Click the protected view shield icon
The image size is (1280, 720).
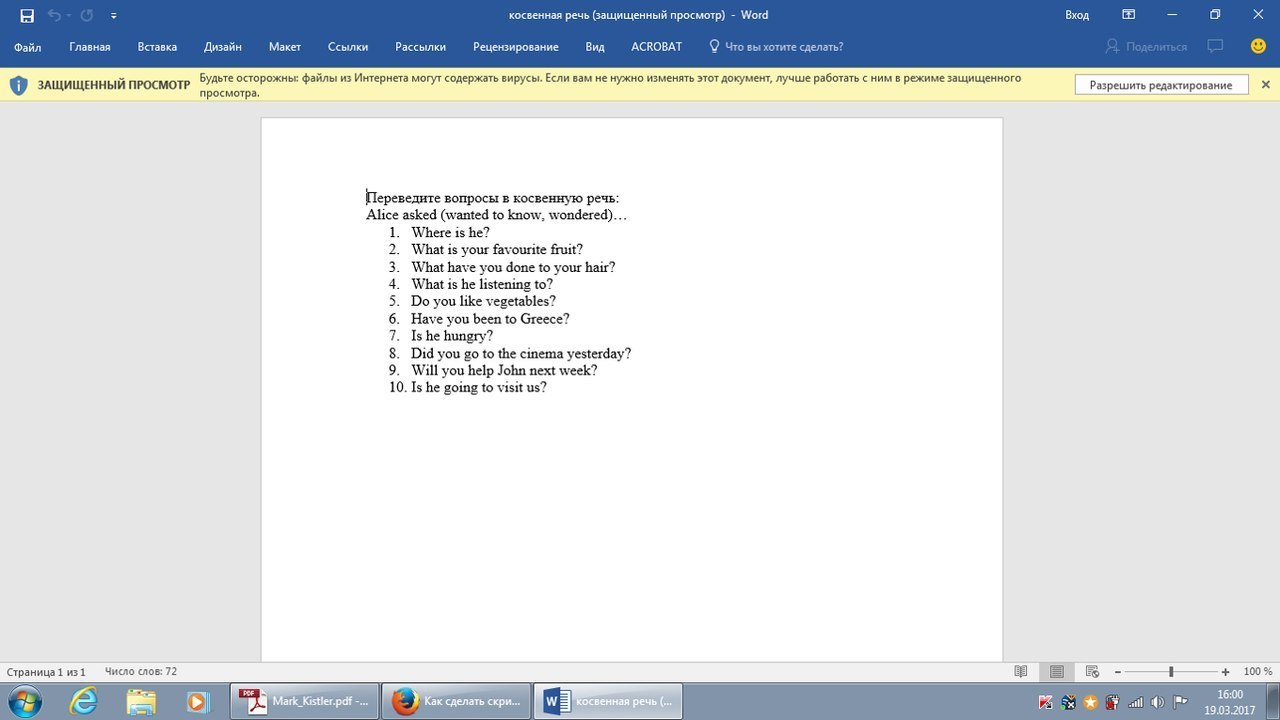point(19,85)
